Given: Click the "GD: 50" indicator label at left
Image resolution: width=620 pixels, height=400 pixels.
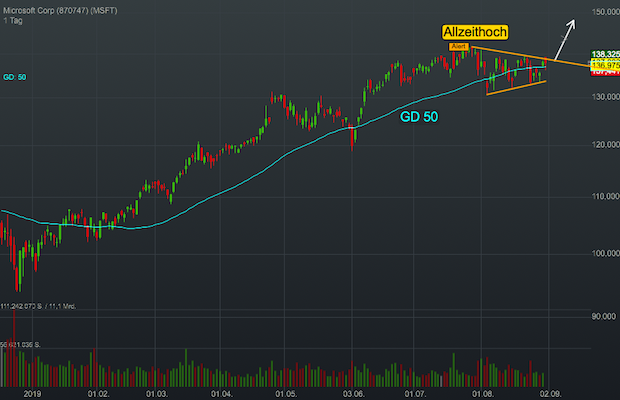Looking at the screenshot, I should click(x=15, y=77).
